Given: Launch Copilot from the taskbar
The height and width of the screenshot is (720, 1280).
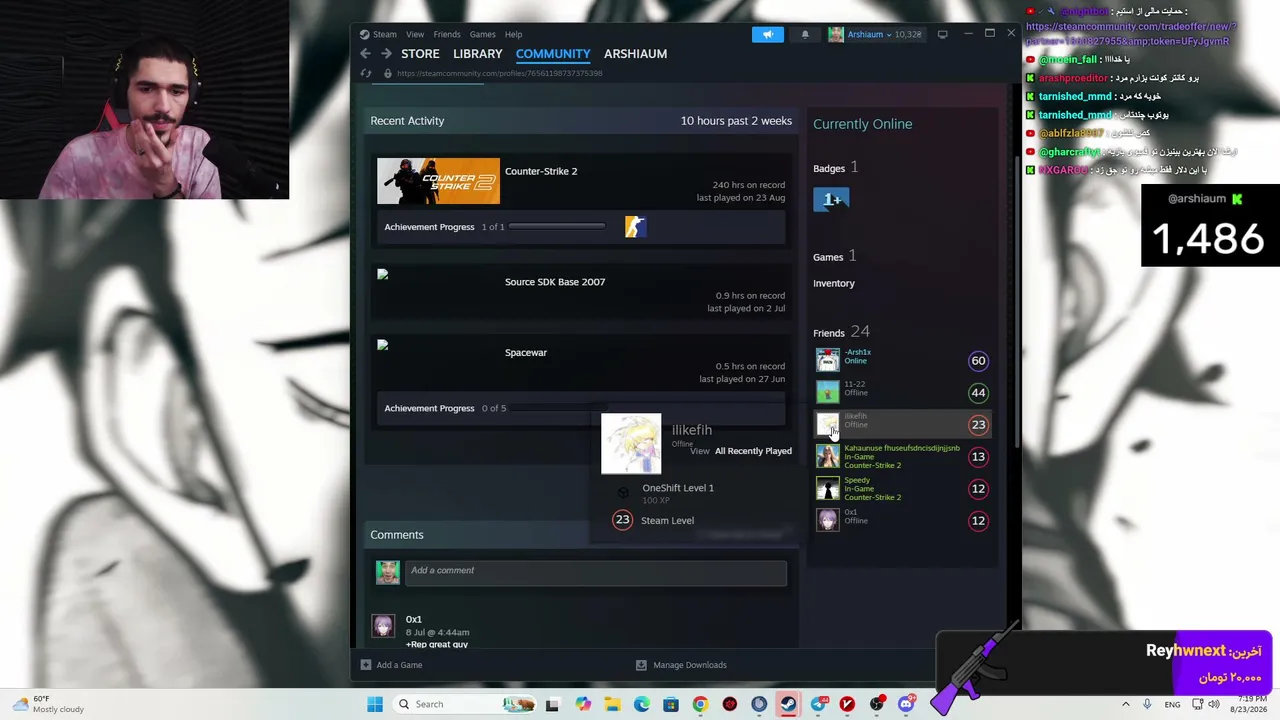Looking at the screenshot, I should coord(583,704).
